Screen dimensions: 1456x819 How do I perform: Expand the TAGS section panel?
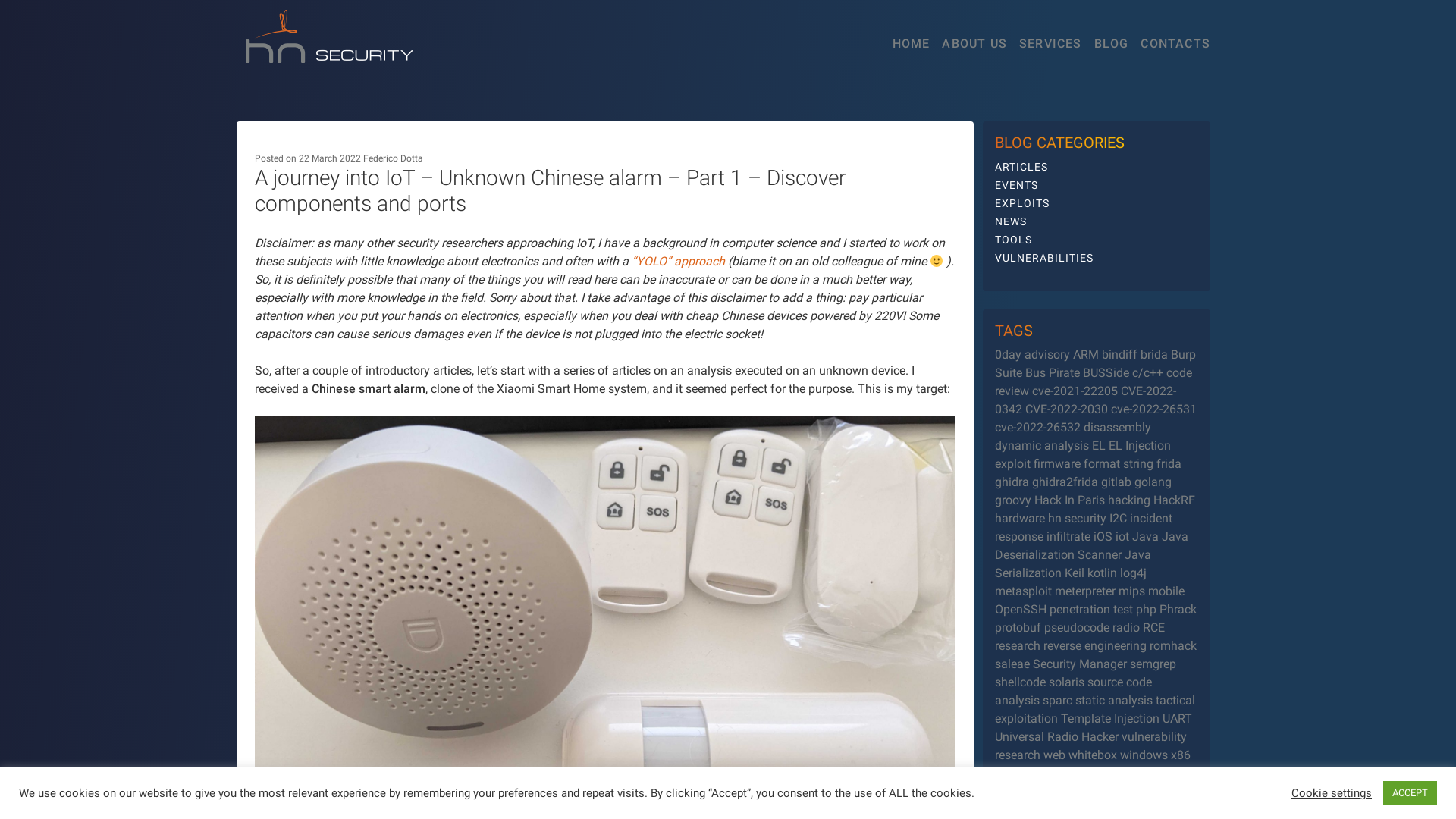[x=1013, y=330]
